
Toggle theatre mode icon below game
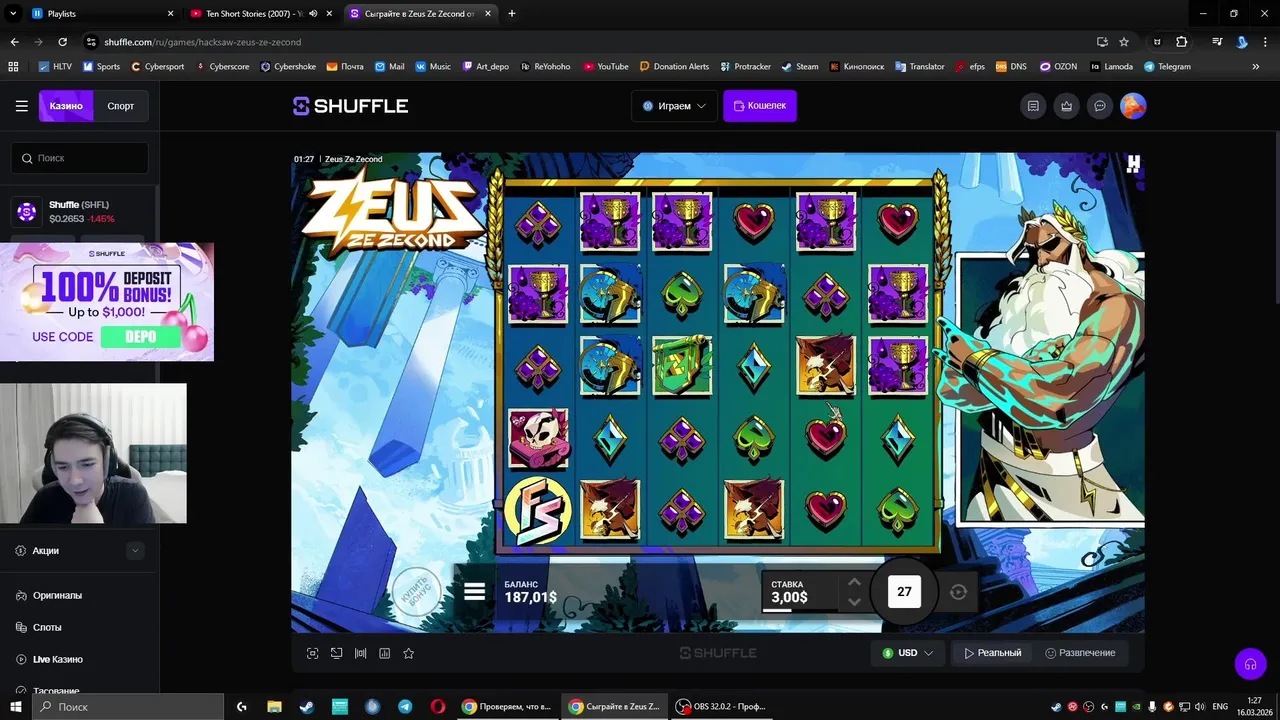tap(360, 653)
